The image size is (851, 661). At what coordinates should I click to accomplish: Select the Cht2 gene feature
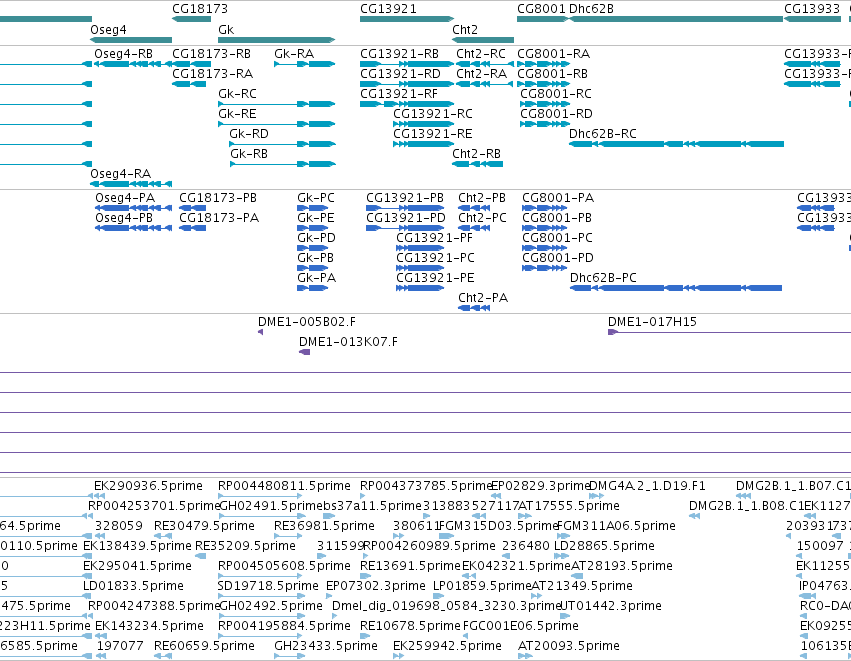click(x=483, y=40)
